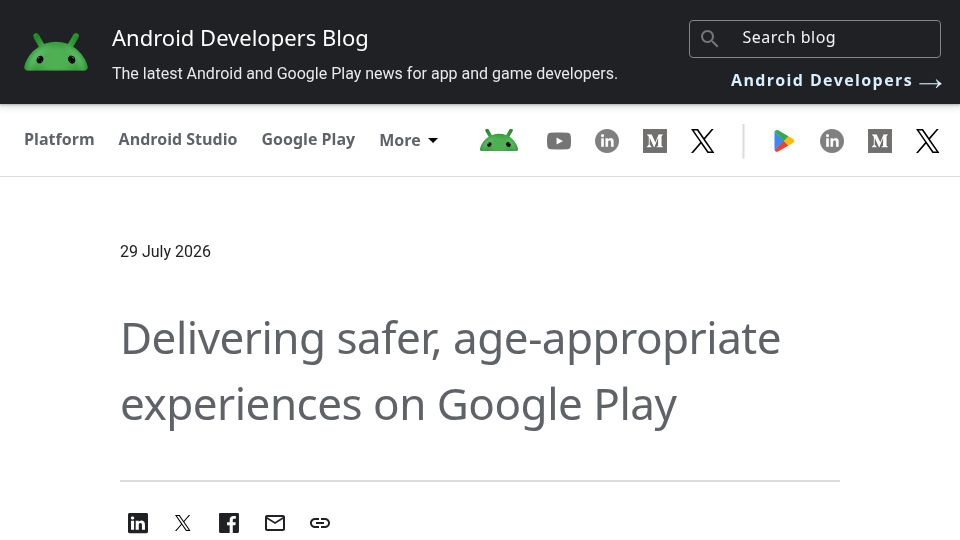The height and width of the screenshot is (540, 960).
Task: Share the post on Facebook
Action: coord(229,523)
